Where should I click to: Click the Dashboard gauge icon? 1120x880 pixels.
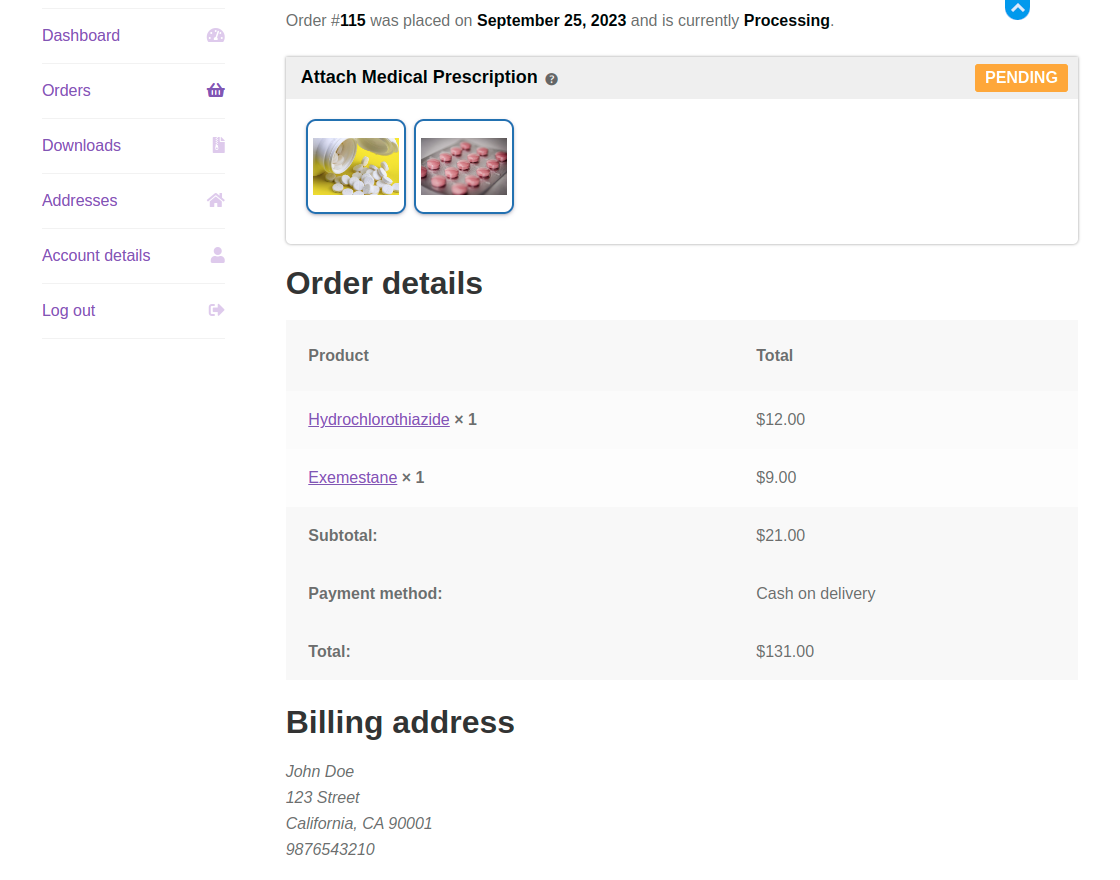tap(216, 35)
